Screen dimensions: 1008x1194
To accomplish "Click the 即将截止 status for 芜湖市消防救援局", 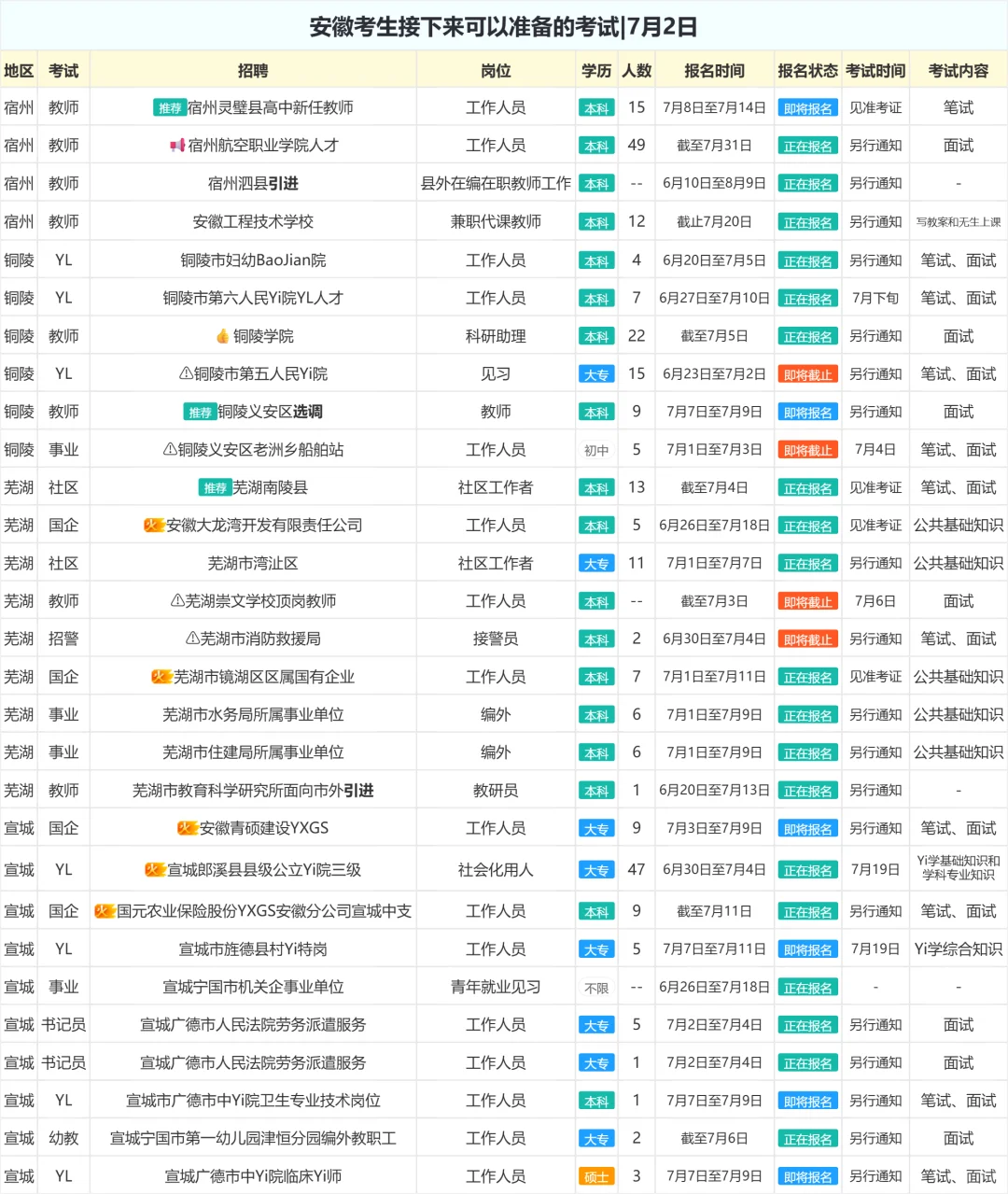I will click(x=807, y=639).
